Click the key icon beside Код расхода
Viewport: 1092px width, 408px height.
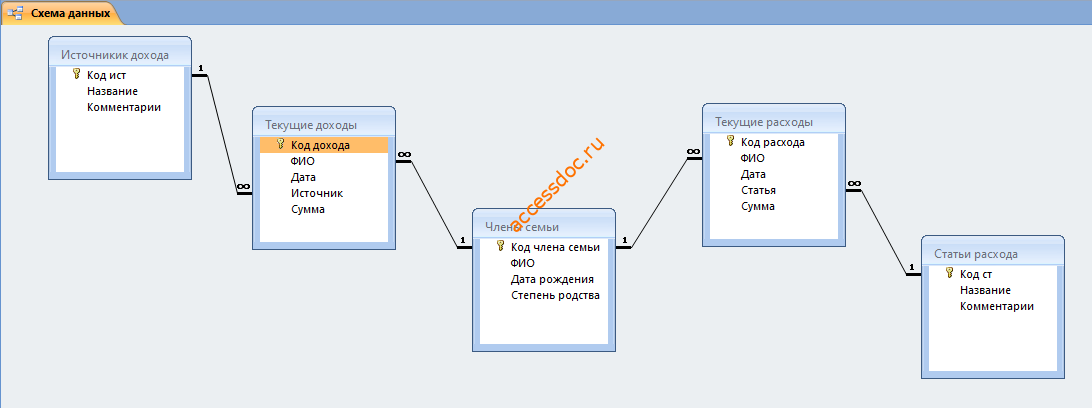coord(731,141)
